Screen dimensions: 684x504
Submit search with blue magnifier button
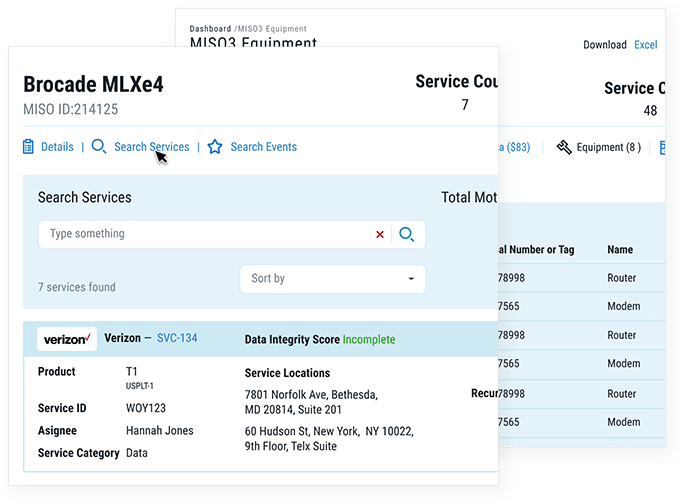click(x=407, y=234)
